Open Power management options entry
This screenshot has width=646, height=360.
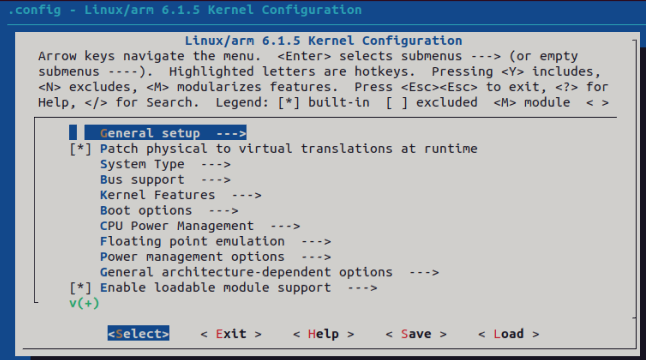pos(215,257)
